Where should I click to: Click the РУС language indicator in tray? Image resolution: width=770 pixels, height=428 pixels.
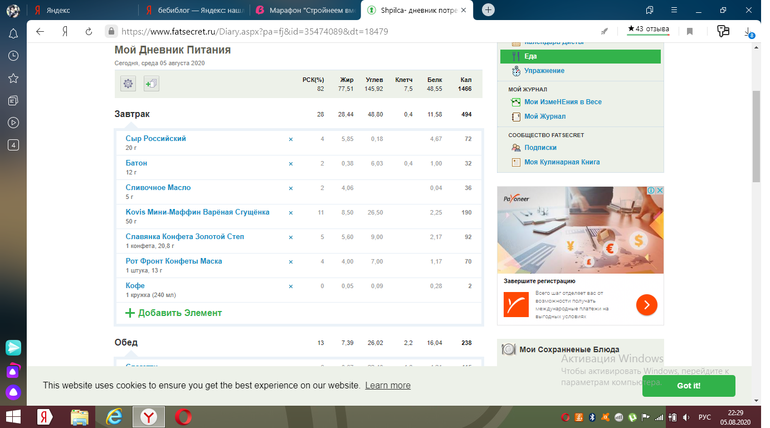click(705, 417)
